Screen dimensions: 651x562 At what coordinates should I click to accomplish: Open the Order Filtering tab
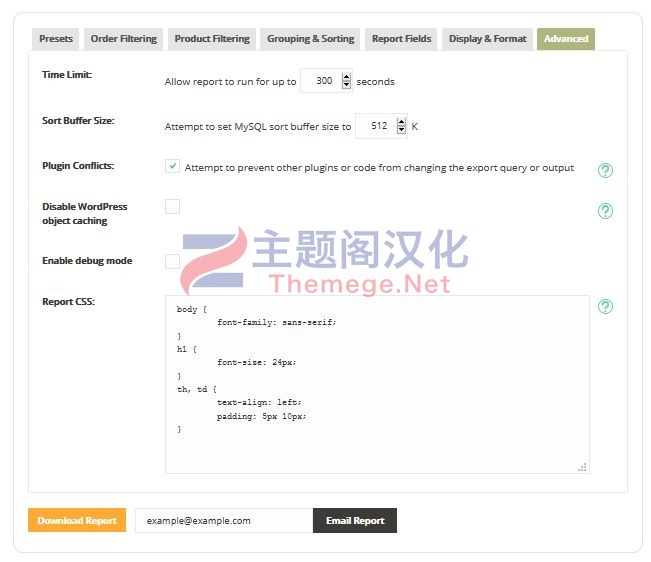pyautogui.click(x=123, y=39)
